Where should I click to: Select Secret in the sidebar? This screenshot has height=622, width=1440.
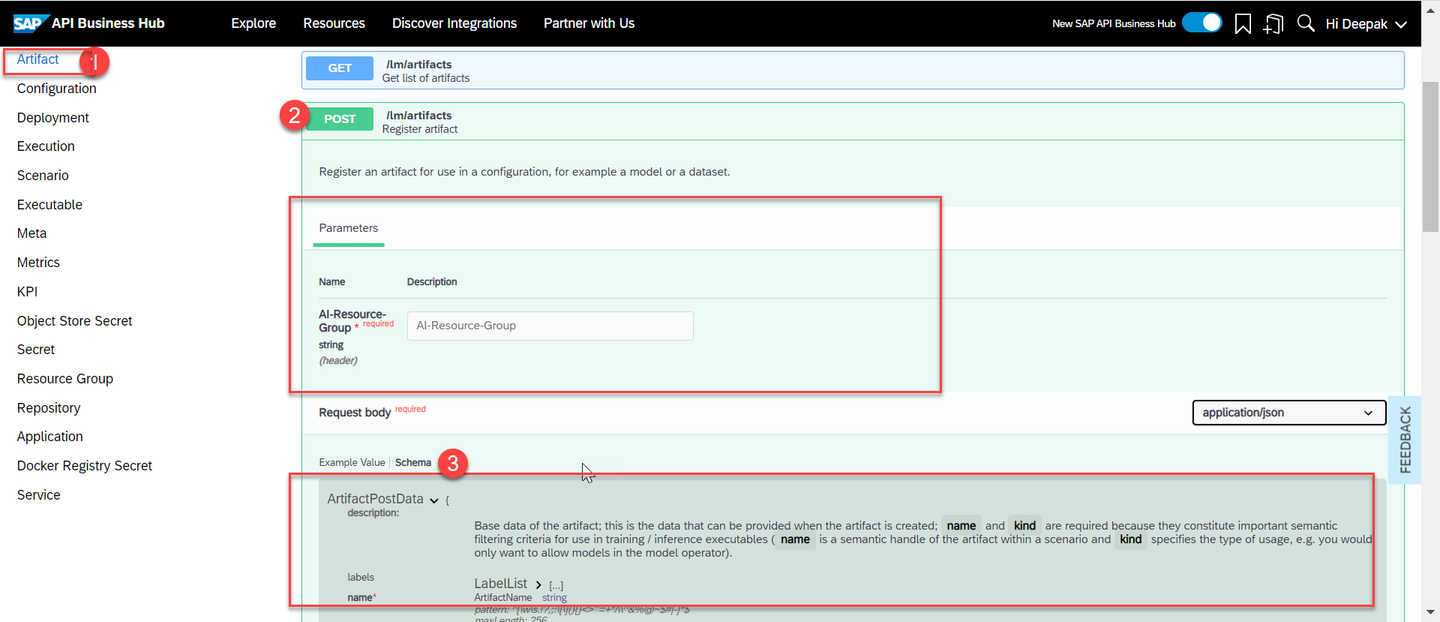tap(36, 349)
